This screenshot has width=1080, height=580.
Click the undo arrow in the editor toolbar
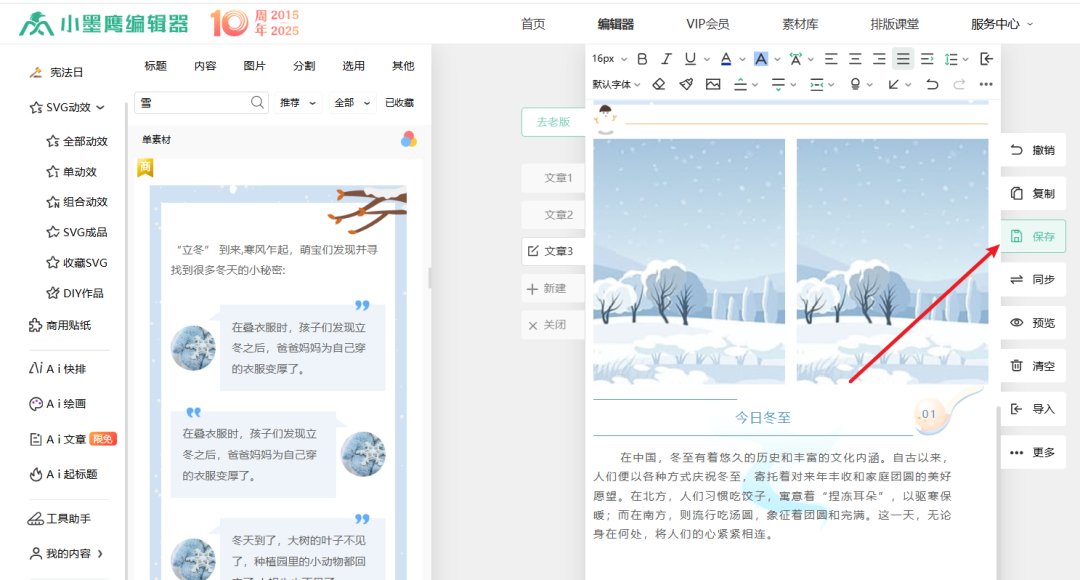(933, 84)
